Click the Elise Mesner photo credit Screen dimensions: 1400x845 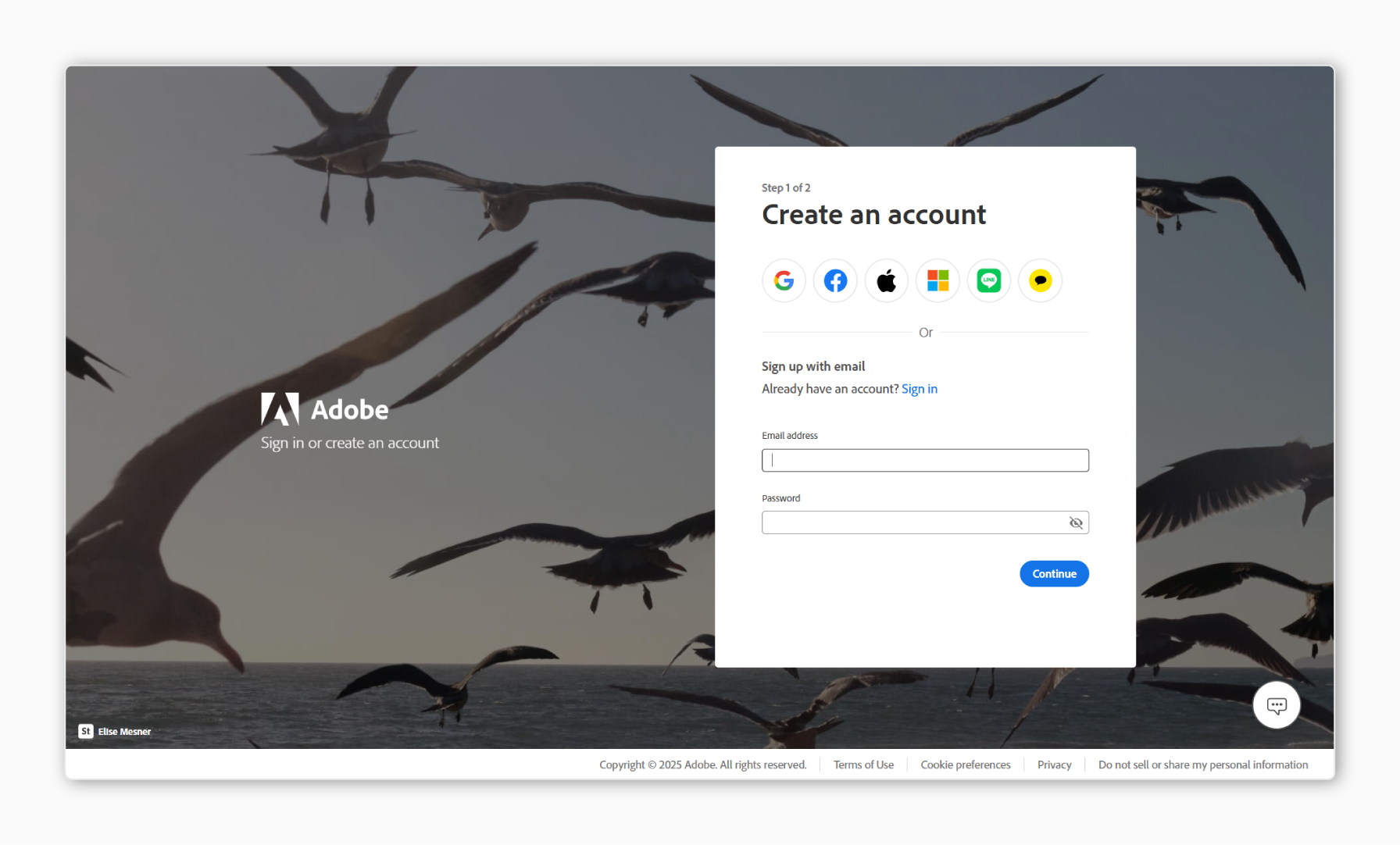point(124,732)
